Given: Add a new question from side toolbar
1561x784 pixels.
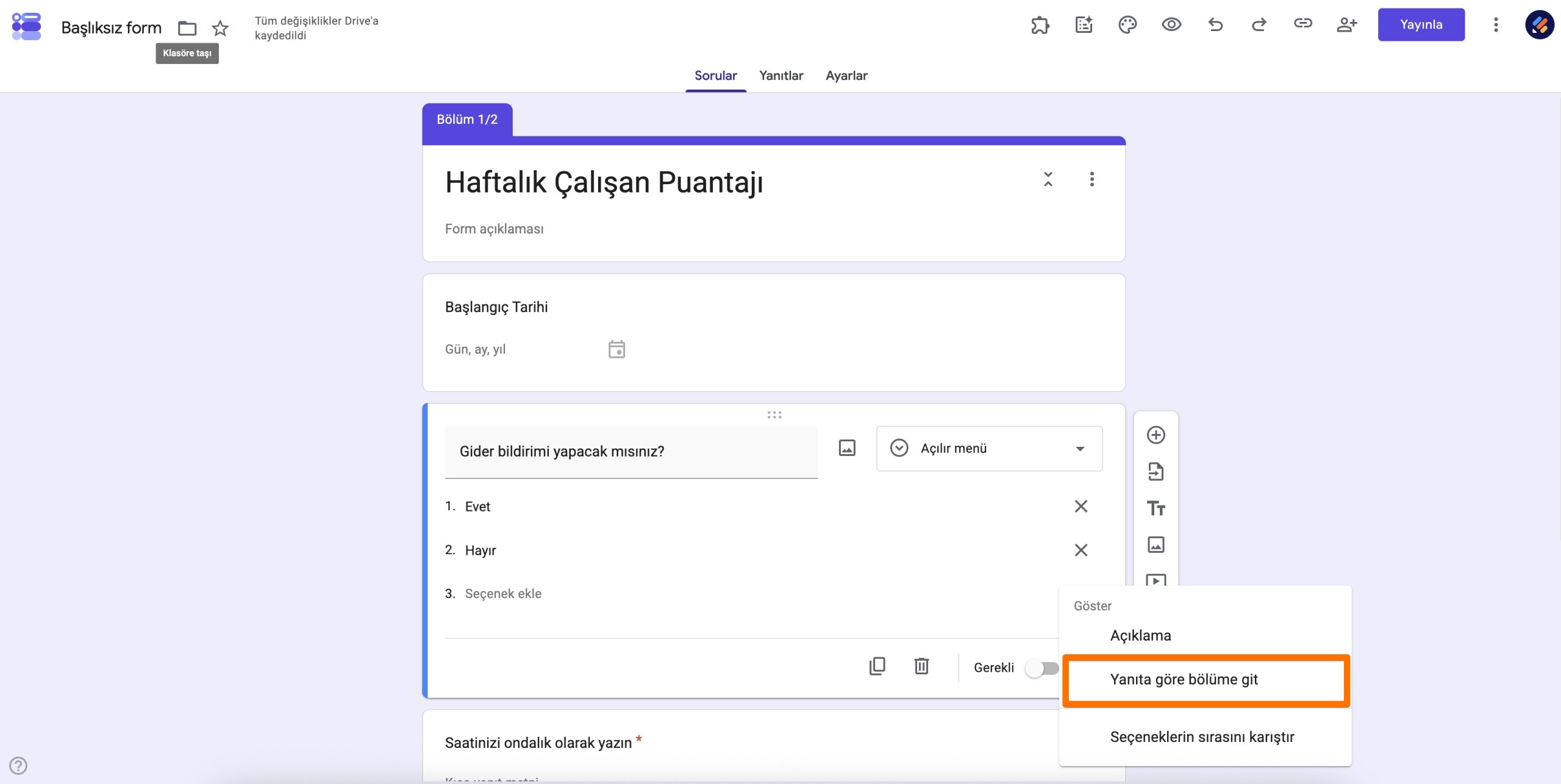Looking at the screenshot, I should tap(1156, 435).
